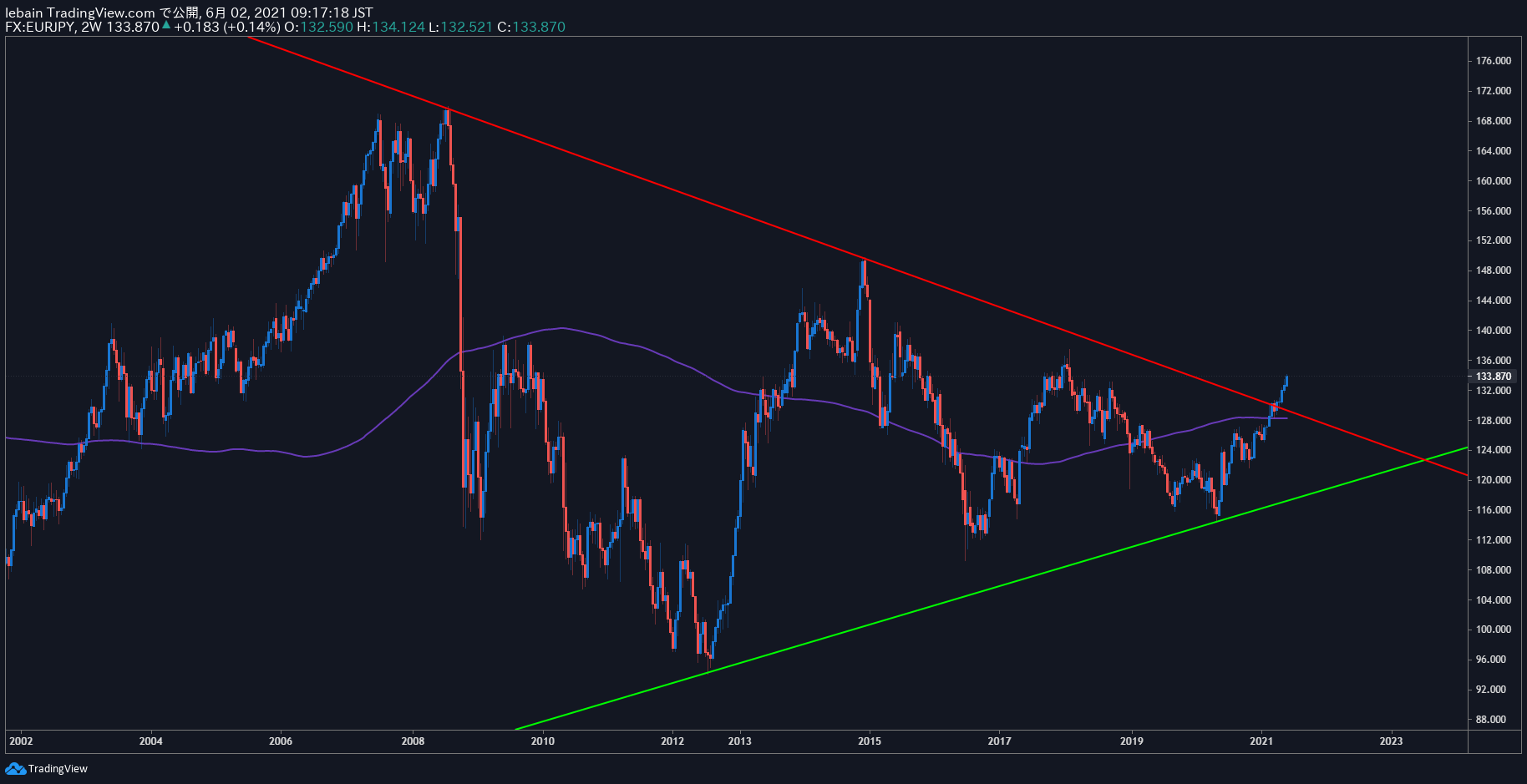This screenshot has height=784, width=1527.
Task: Click the 112.000 price axis label
Action: click(x=1494, y=540)
